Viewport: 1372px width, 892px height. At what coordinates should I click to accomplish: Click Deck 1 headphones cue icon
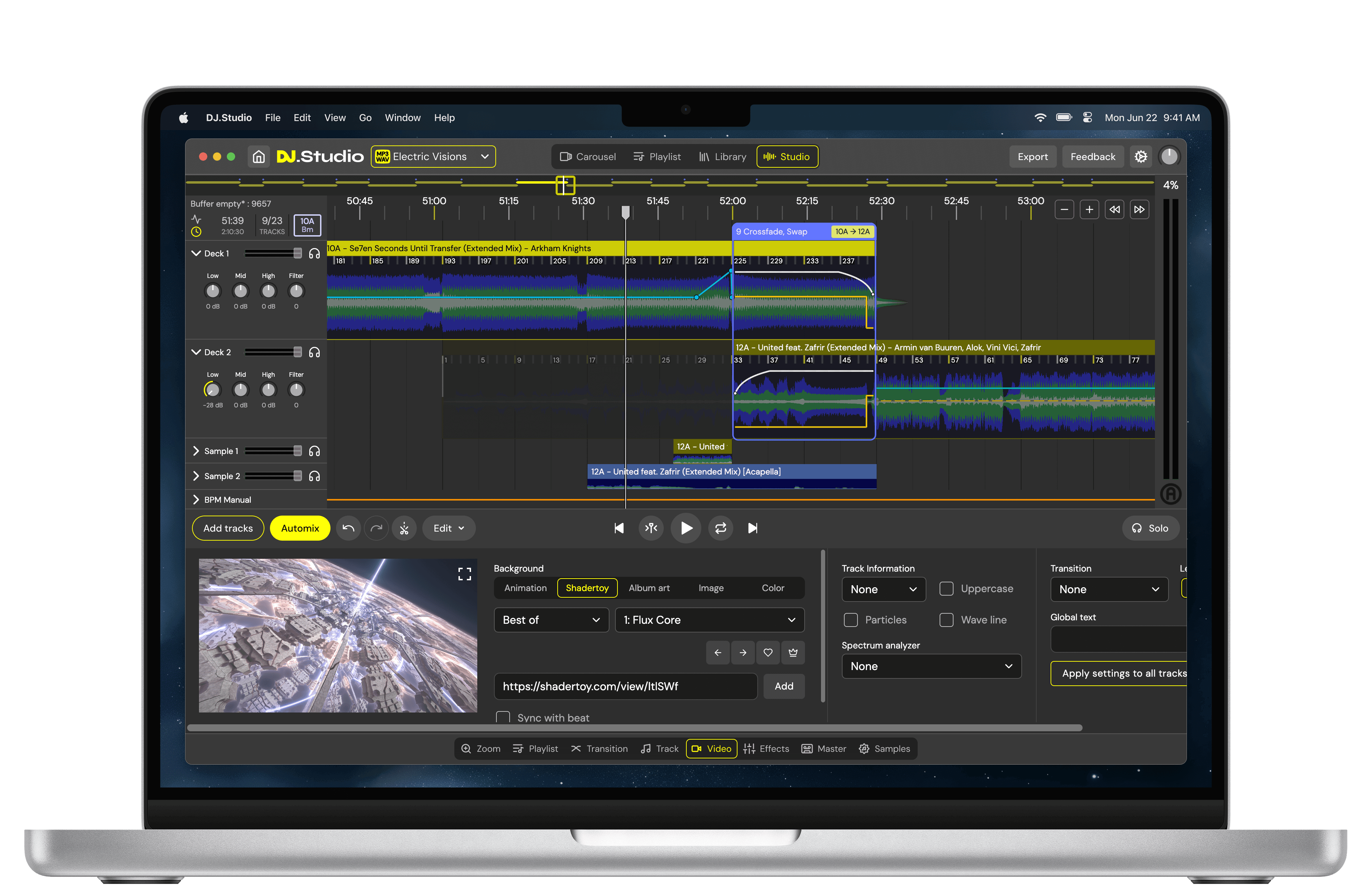tap(314, 254)
